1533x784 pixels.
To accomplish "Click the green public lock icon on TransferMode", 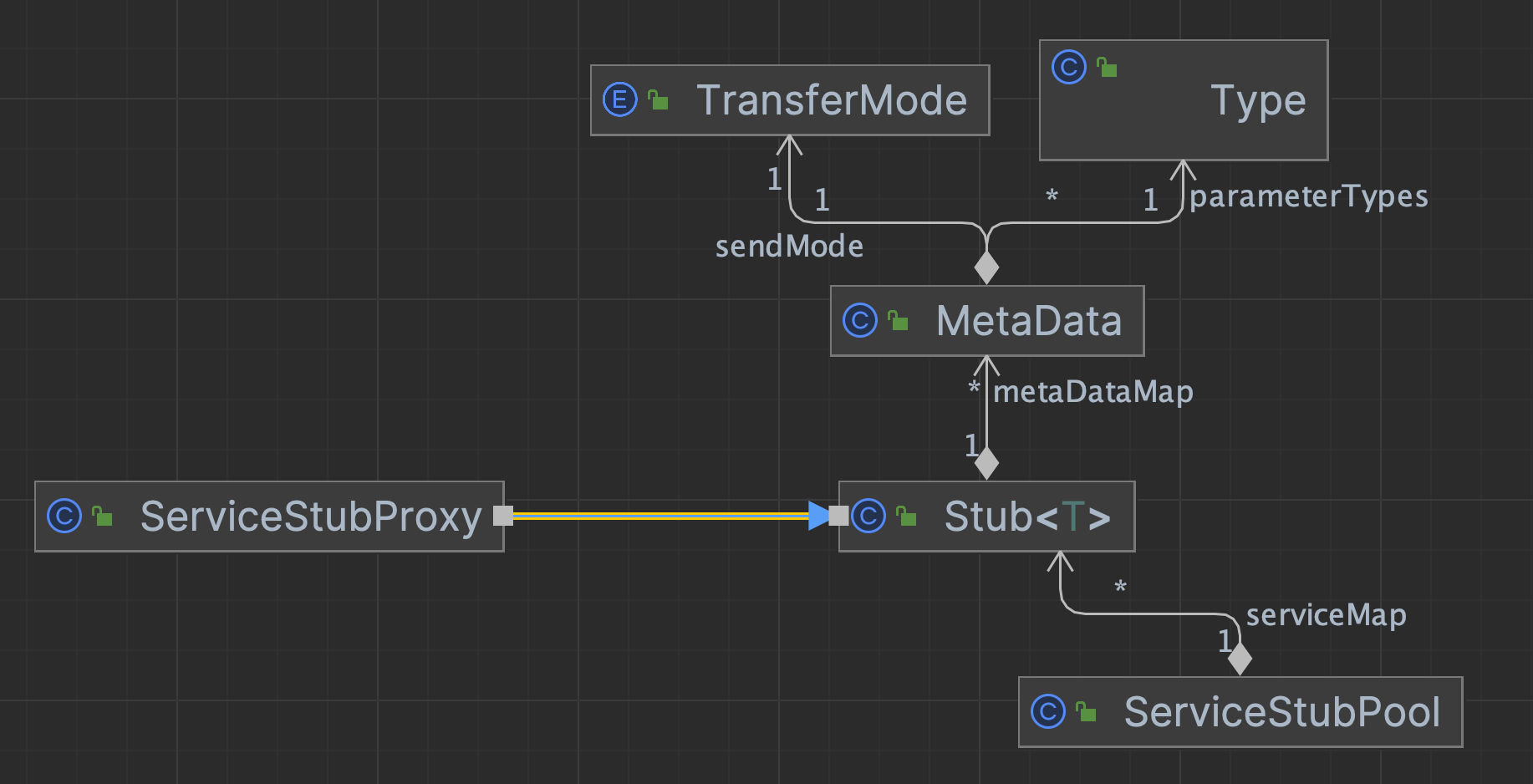I will click(659, 100).
